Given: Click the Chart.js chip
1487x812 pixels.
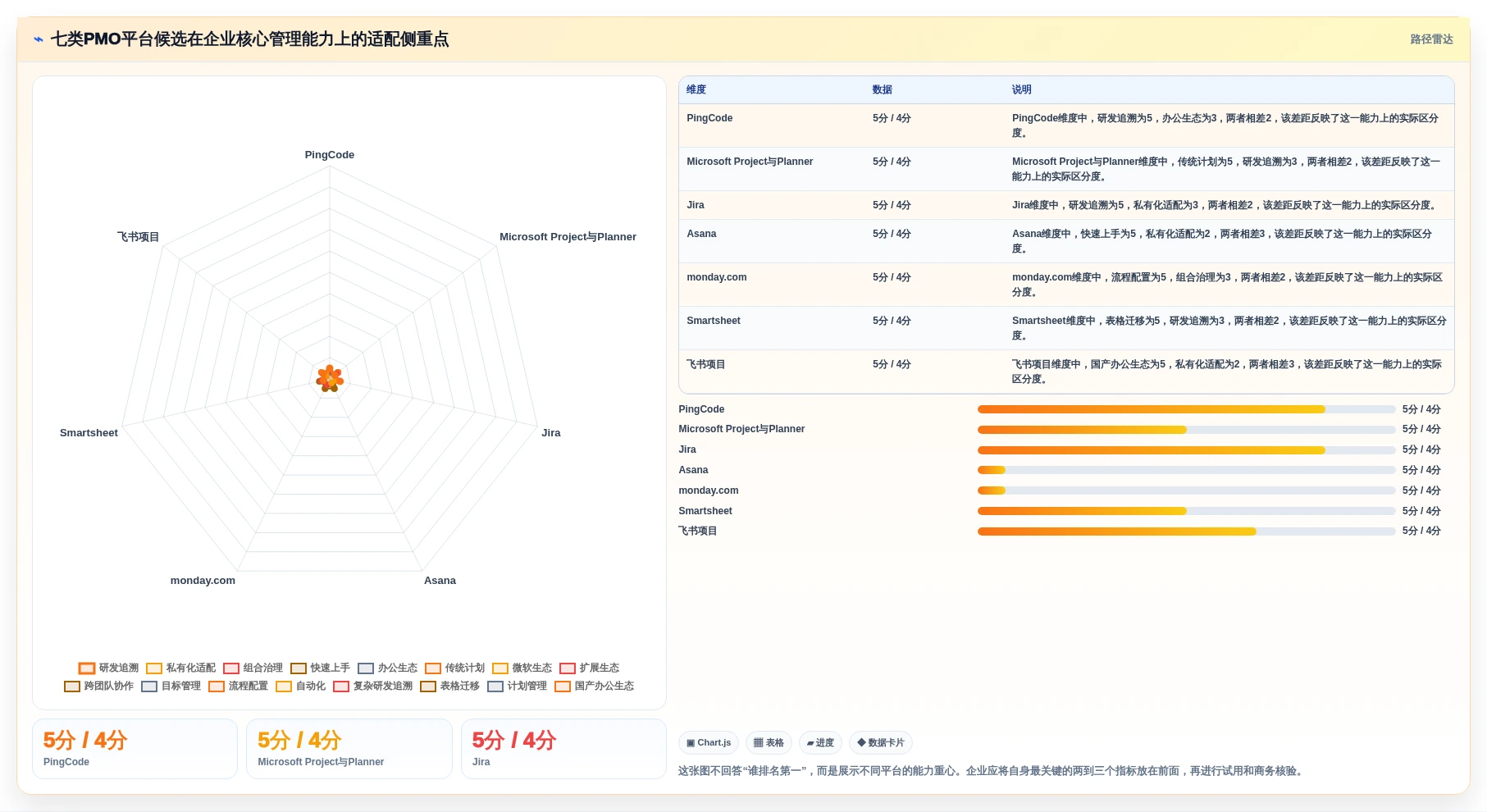Looking at the screenshot, I should click(709, 743).
